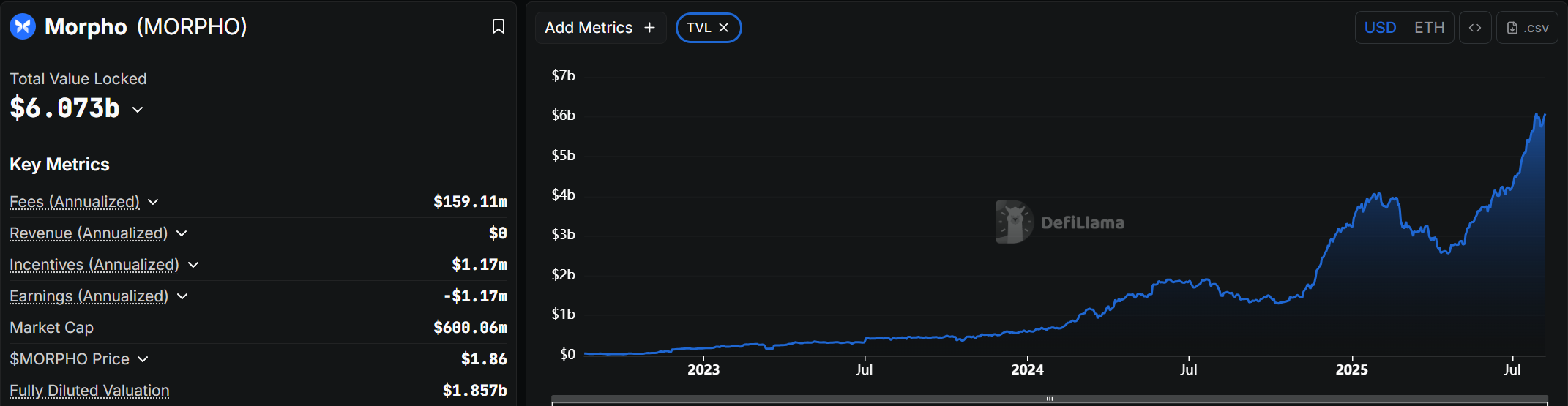
Task: Download chart data as .csv
Action: 1527,28
